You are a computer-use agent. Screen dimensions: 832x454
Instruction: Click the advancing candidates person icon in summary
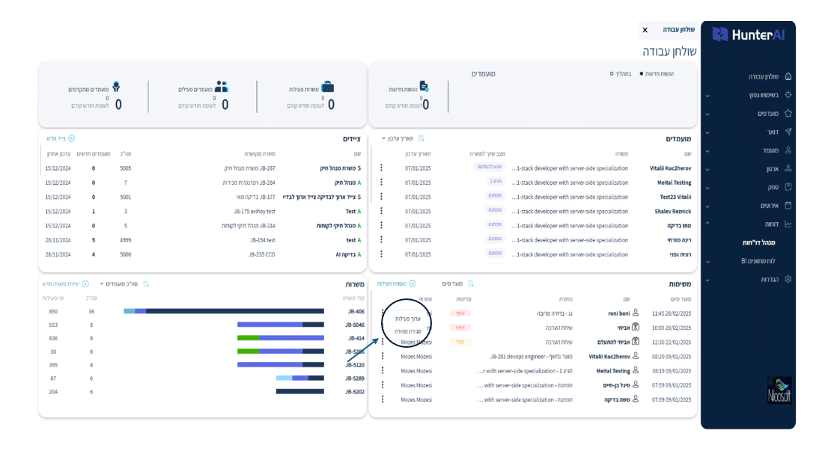[116, 86]
